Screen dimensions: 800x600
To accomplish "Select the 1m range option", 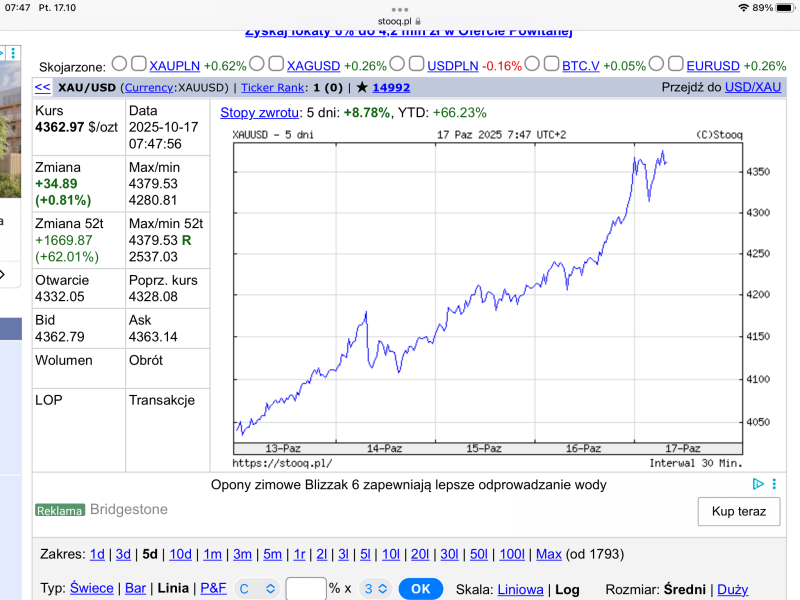I will coord(212,554).
